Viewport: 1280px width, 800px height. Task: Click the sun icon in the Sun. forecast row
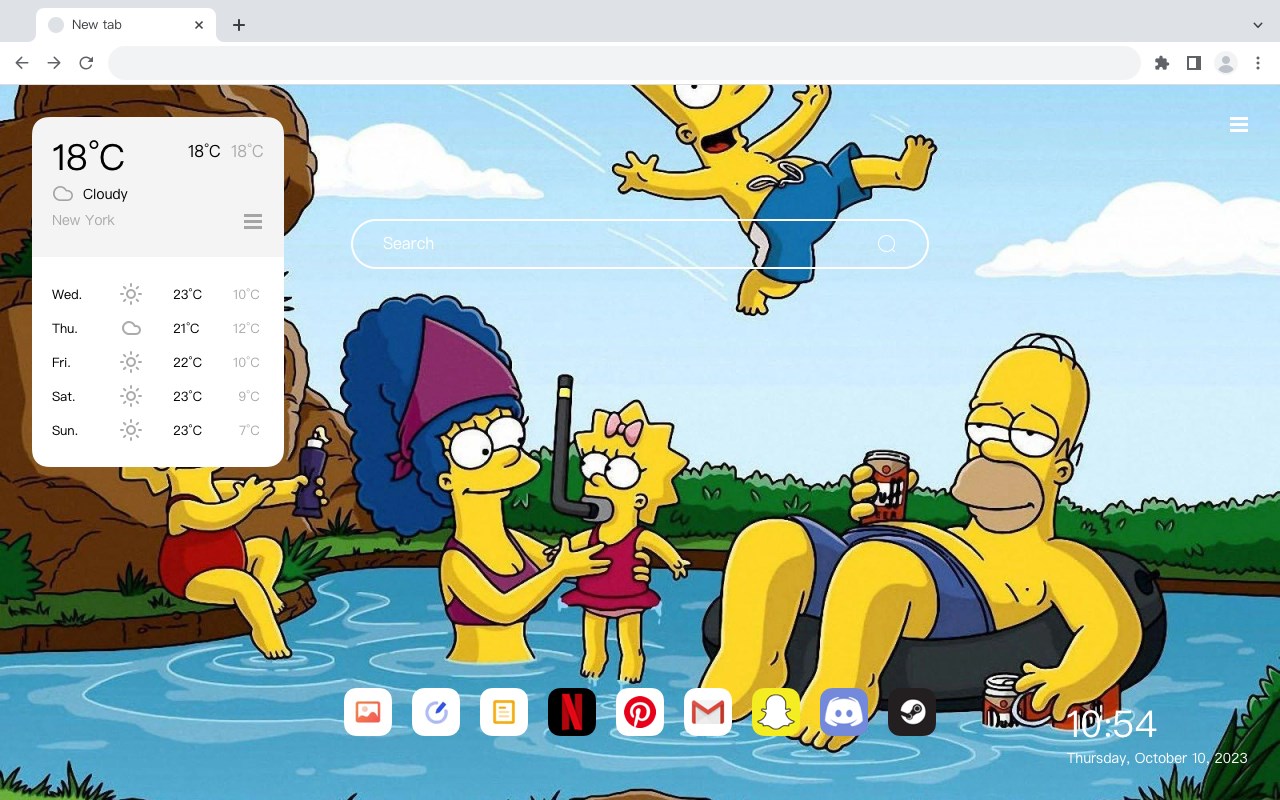coord(131,430)
